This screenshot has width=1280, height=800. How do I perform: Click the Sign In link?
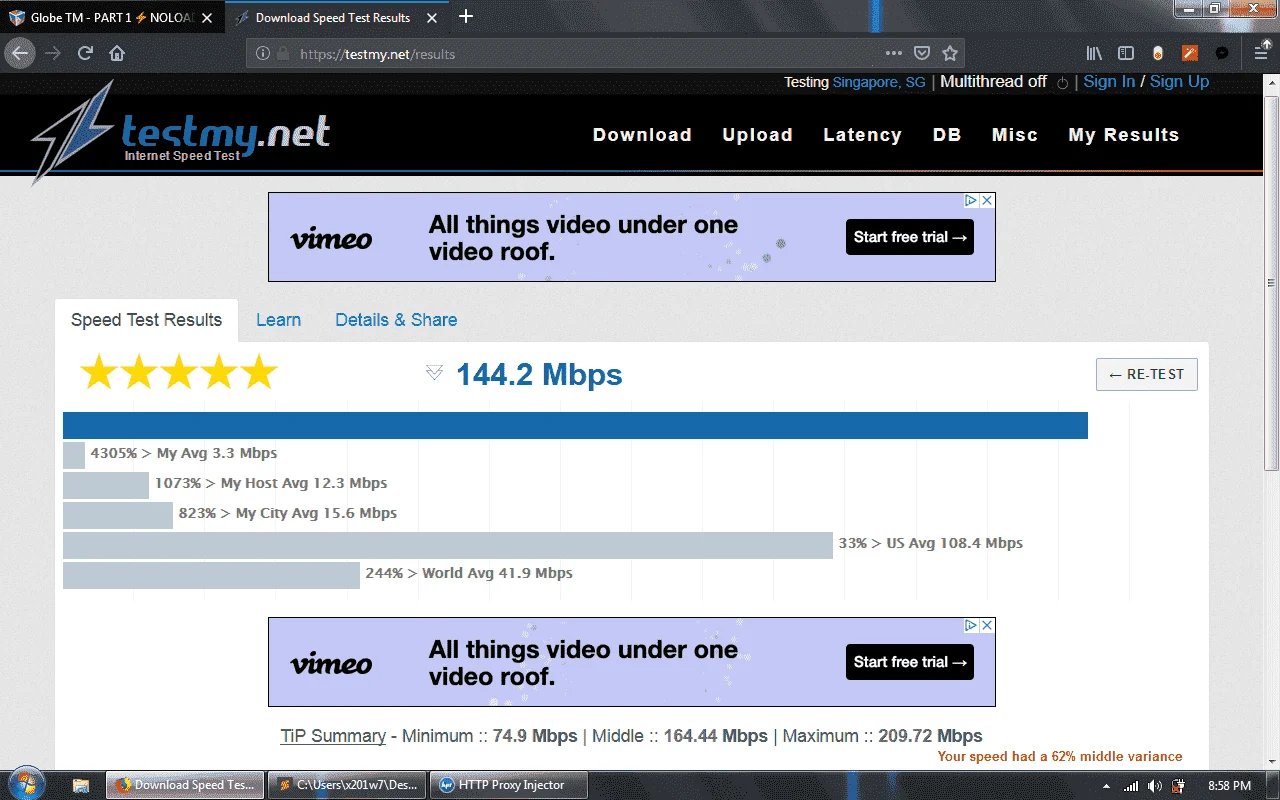coord(1109,82)
